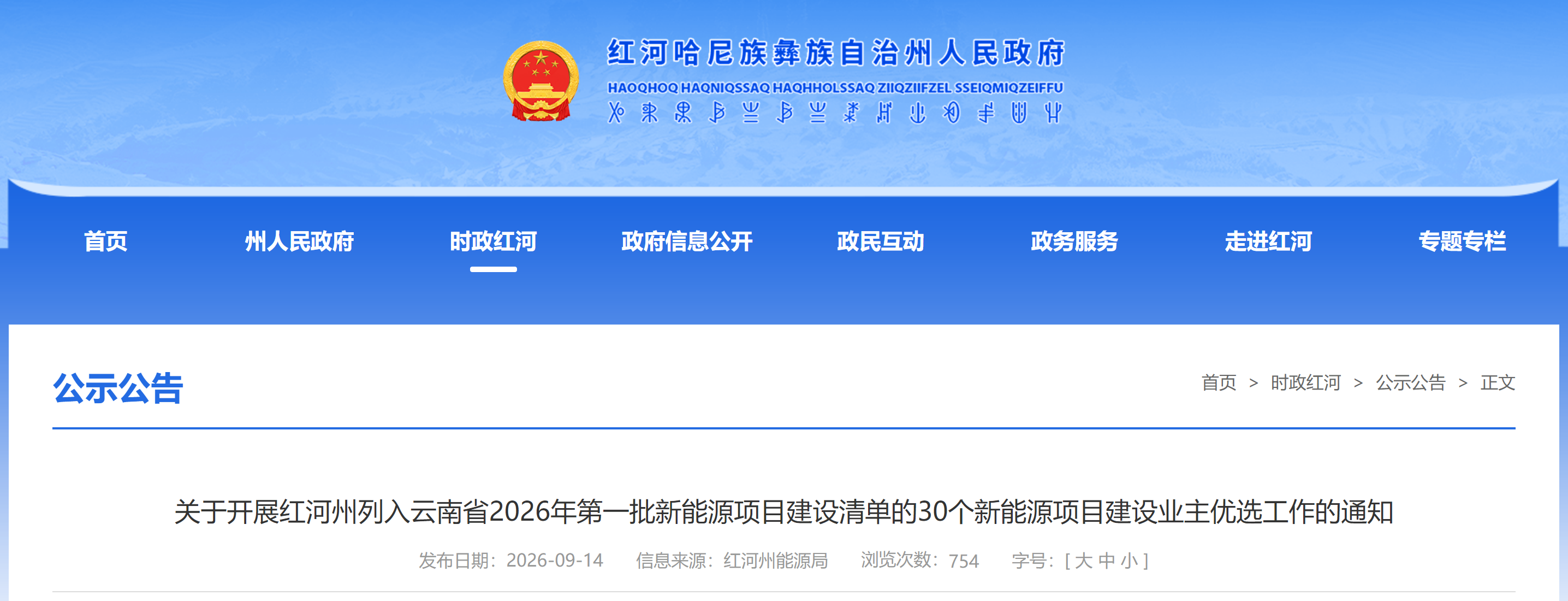The image size is (1568, 601).
Task: Open the 州人民政府 navigation item
Action: pyautogui.click(x=300, y=241)
